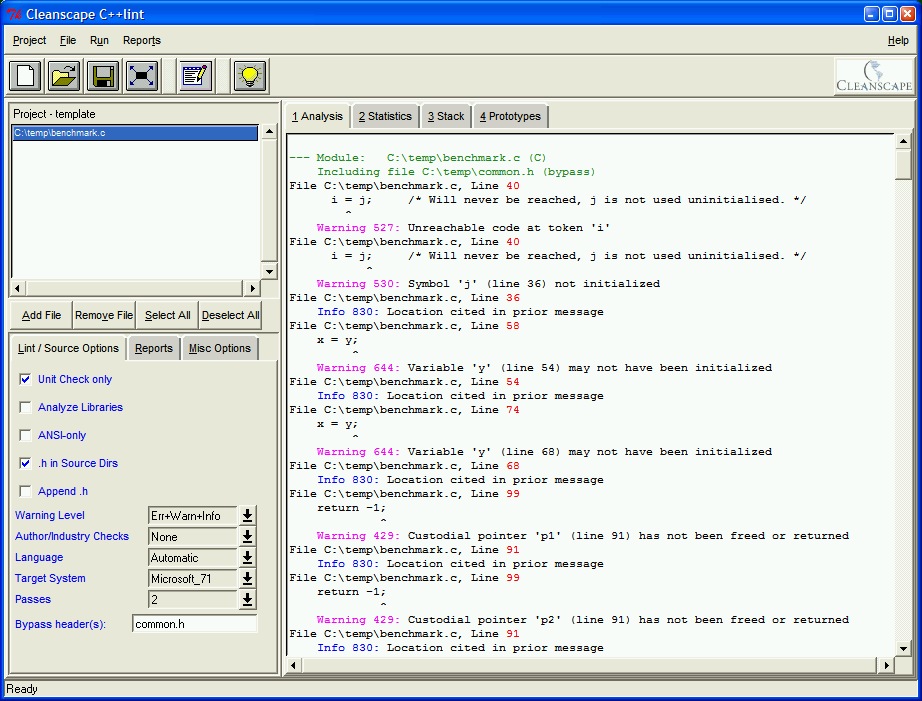Open the Project menu
Image resolution: width=922 pixels, height=701 pixels.
[29, 41]
